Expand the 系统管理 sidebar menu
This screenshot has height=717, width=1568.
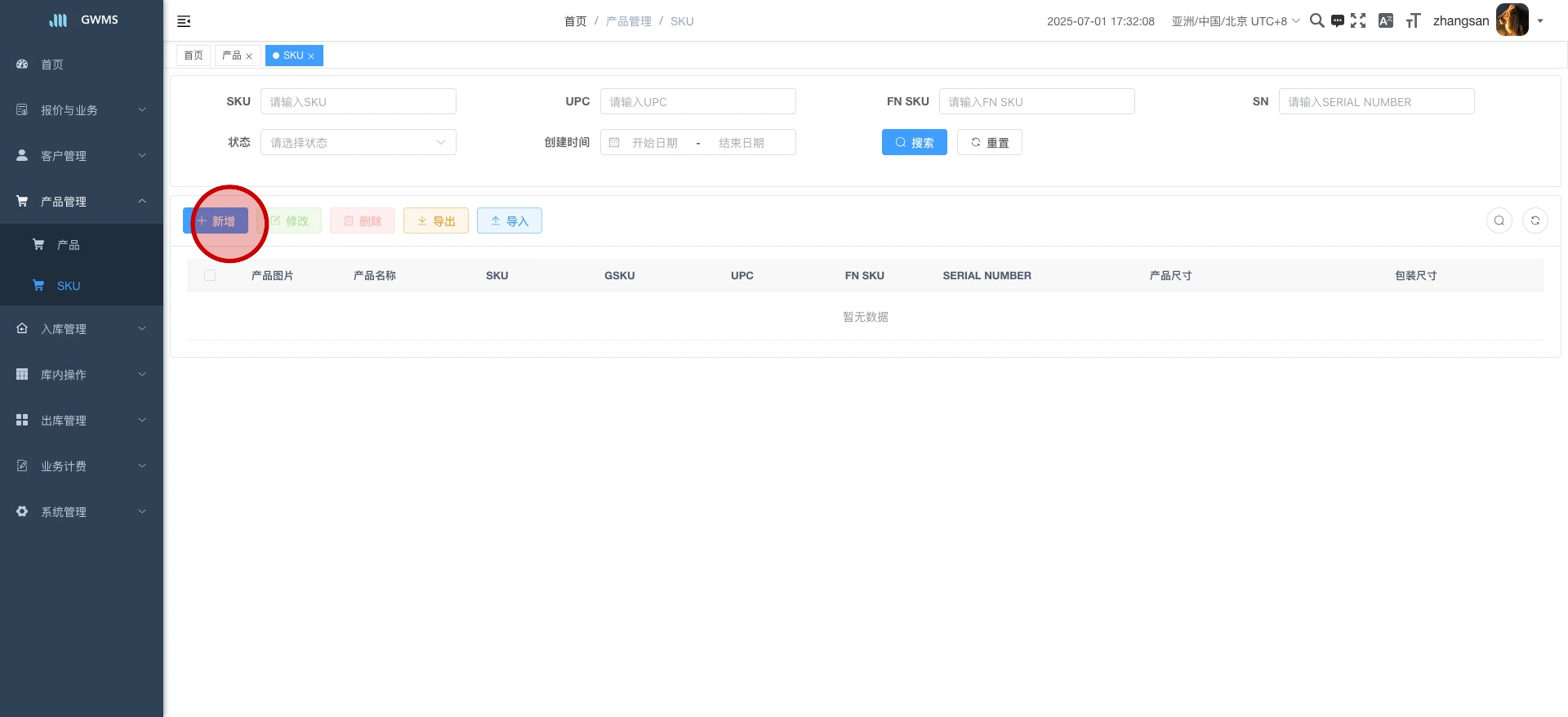[82, 512]
